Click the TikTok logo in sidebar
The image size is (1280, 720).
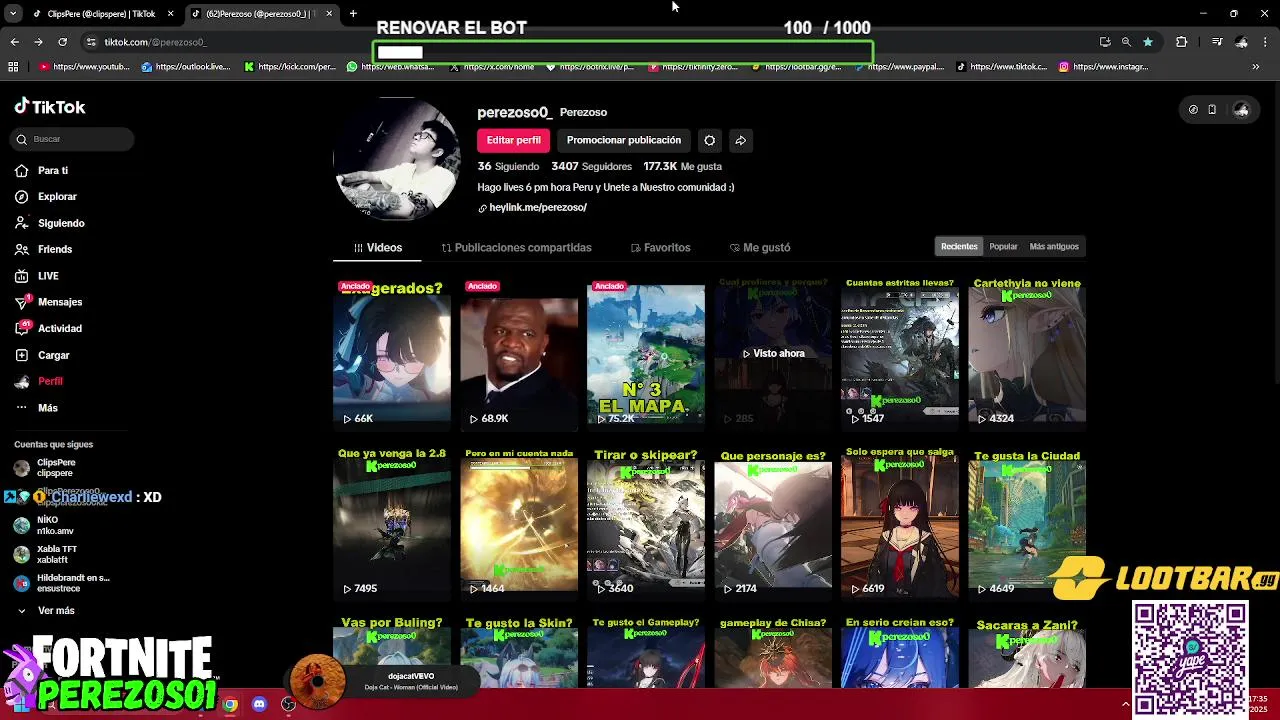coord(50,107)
